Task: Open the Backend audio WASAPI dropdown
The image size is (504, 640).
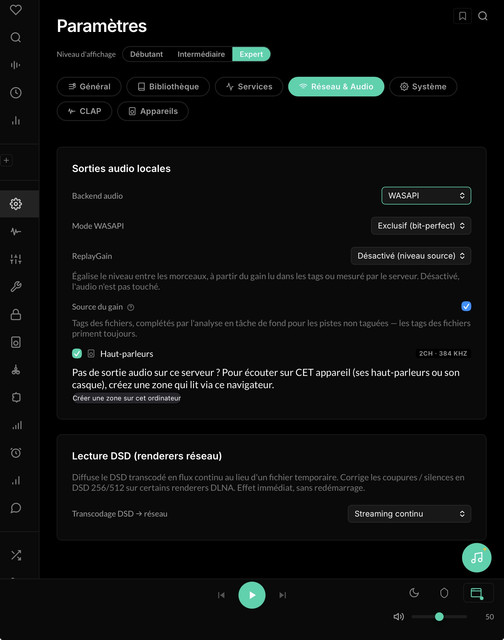Action: (426, 196)
